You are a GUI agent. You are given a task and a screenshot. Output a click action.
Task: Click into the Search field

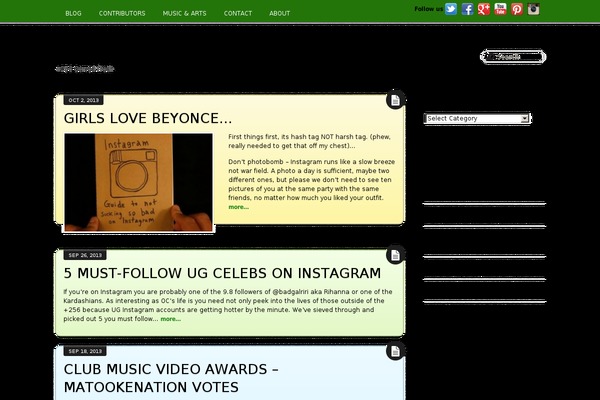pos(513,57)
